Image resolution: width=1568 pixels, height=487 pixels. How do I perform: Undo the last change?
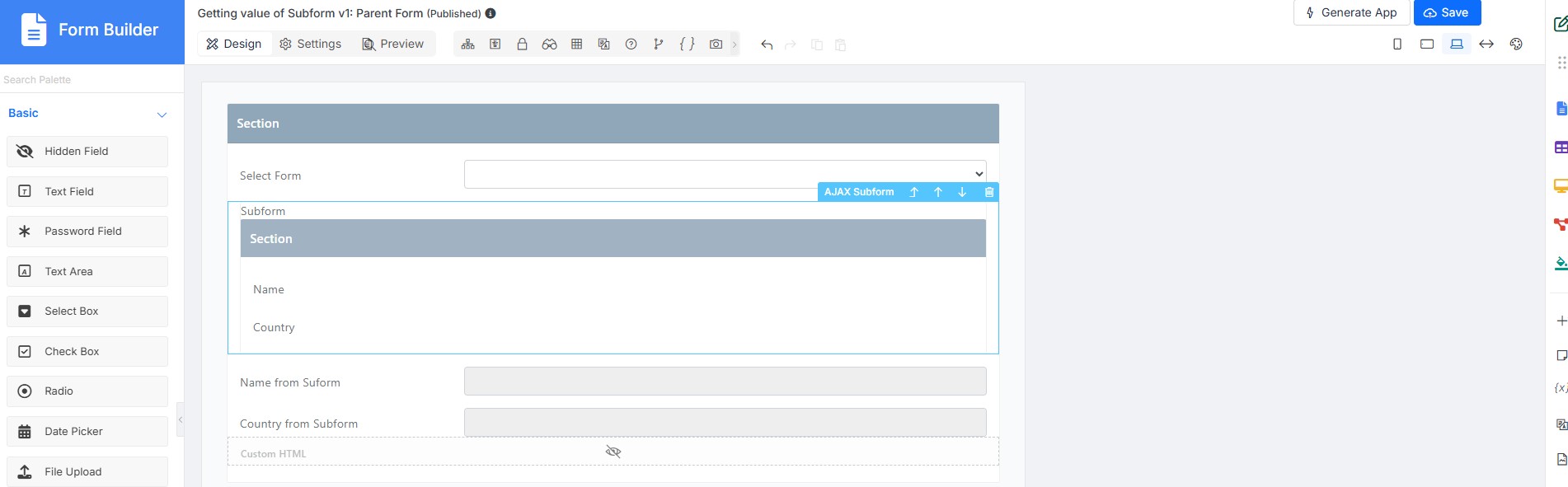[767, 44]
